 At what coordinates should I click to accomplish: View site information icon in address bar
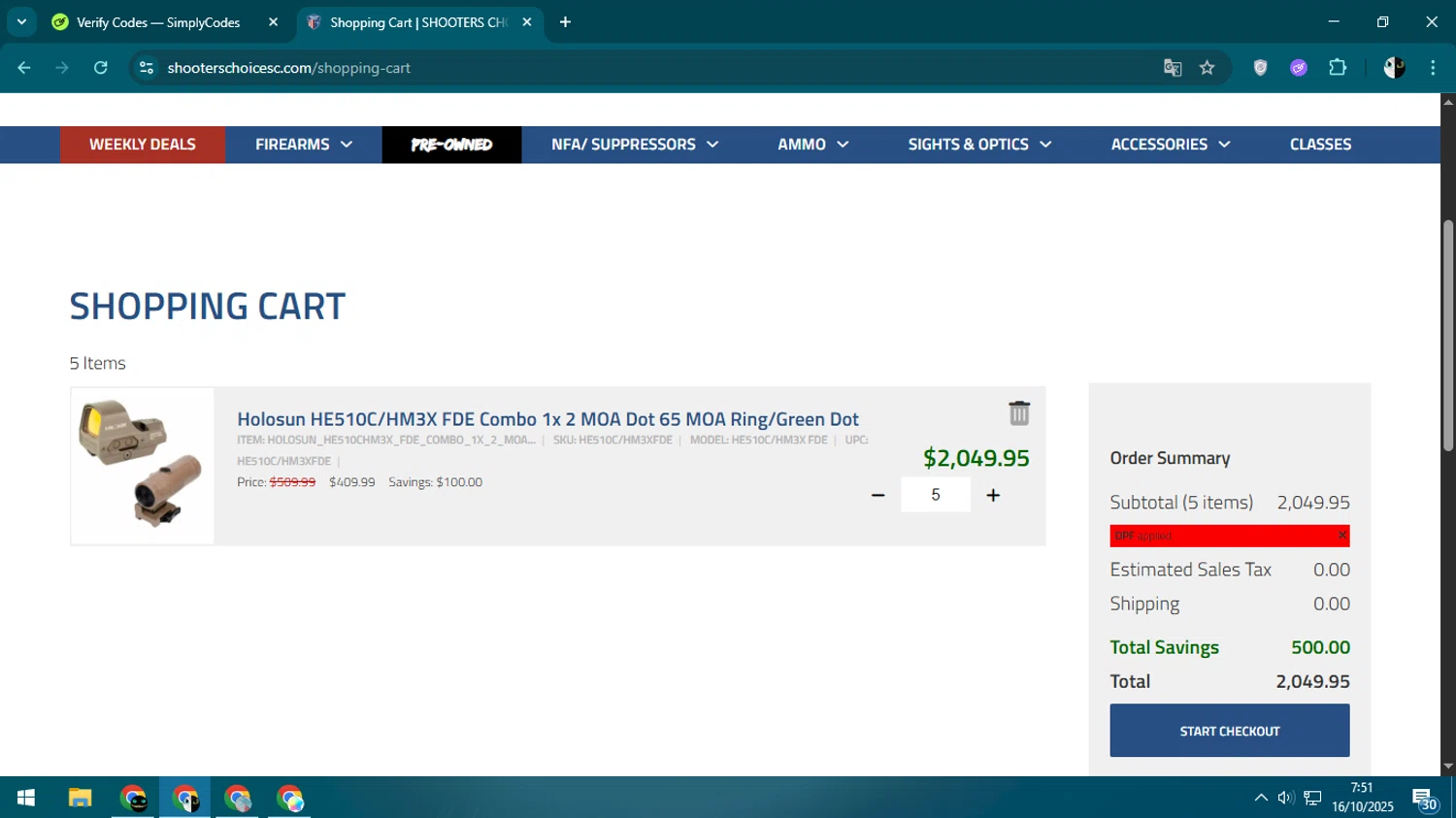(x=147, y=68)
